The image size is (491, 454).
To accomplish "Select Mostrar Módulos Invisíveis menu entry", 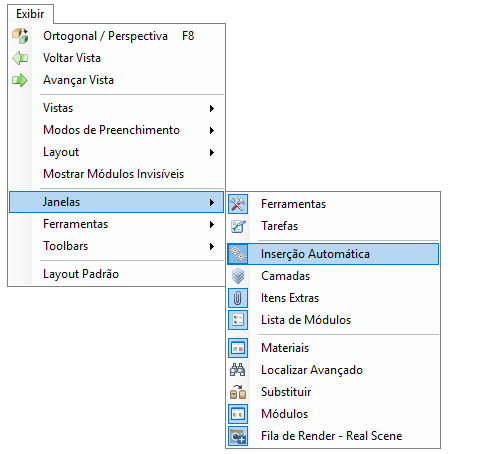I will click(116, 174).
